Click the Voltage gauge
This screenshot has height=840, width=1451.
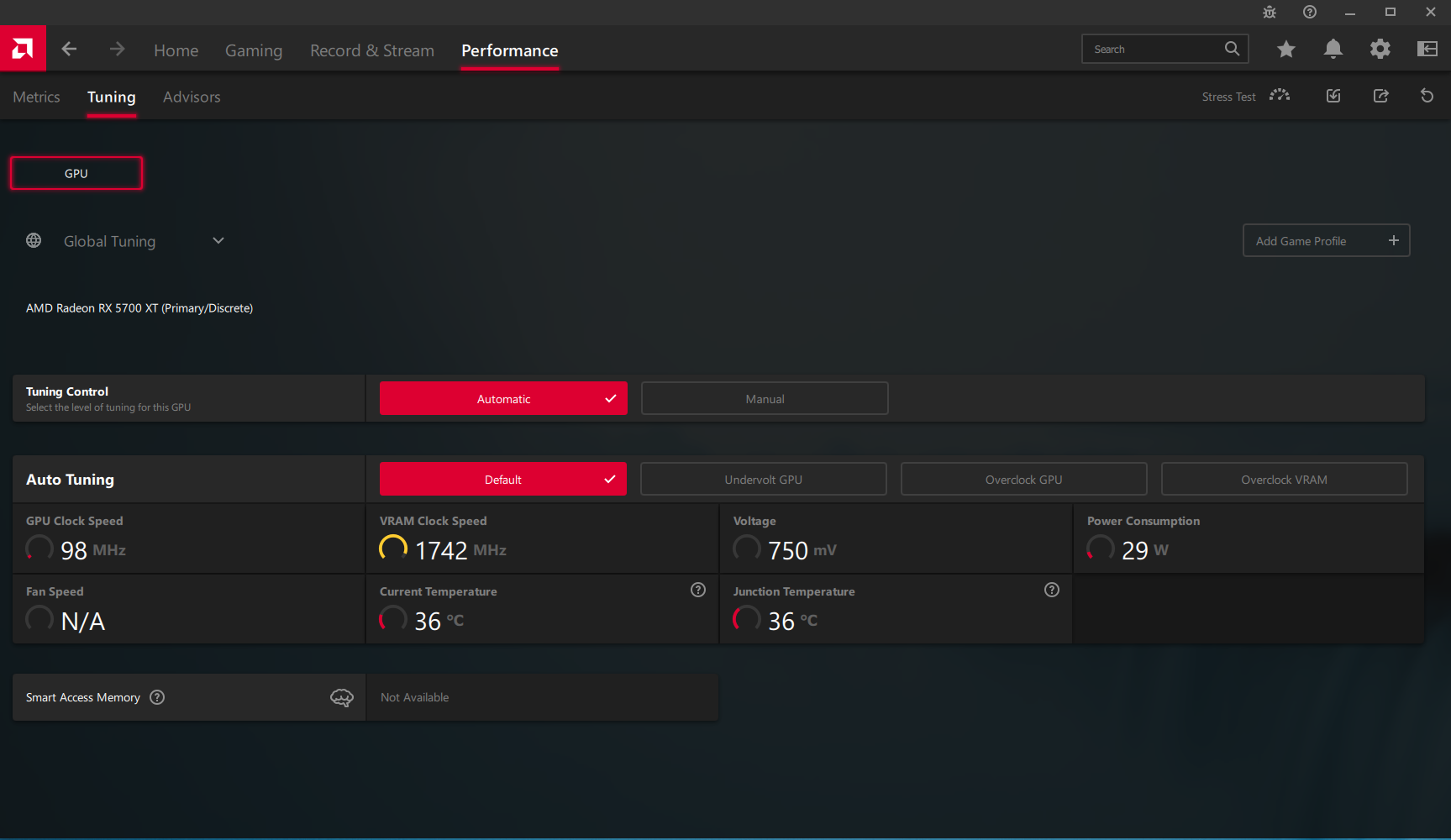click(x=747, y=548)
